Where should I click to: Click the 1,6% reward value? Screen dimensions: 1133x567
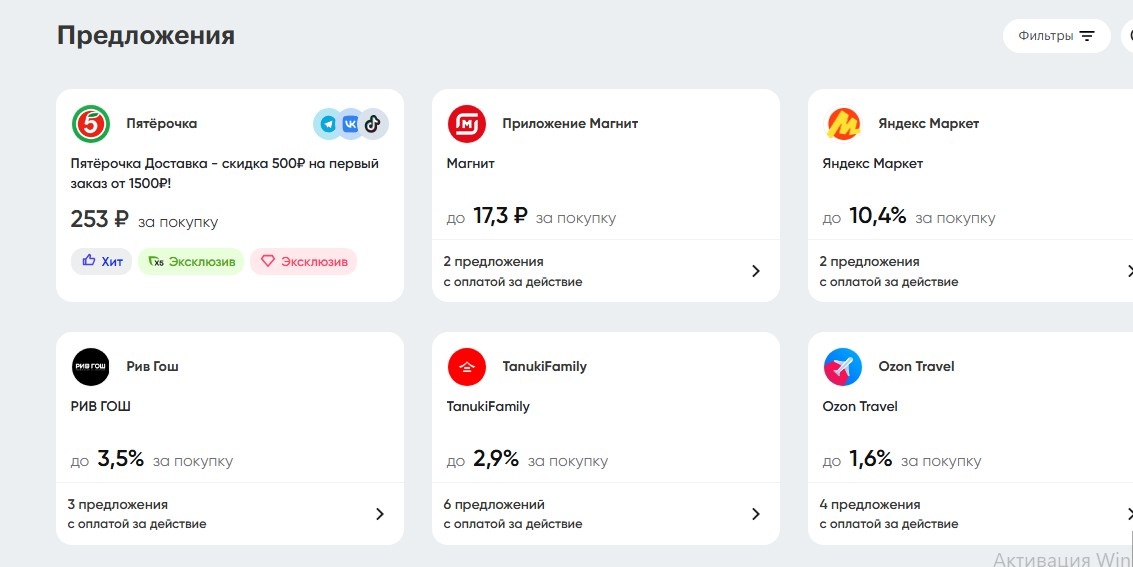pyautogui.click(x=871, y=459)
